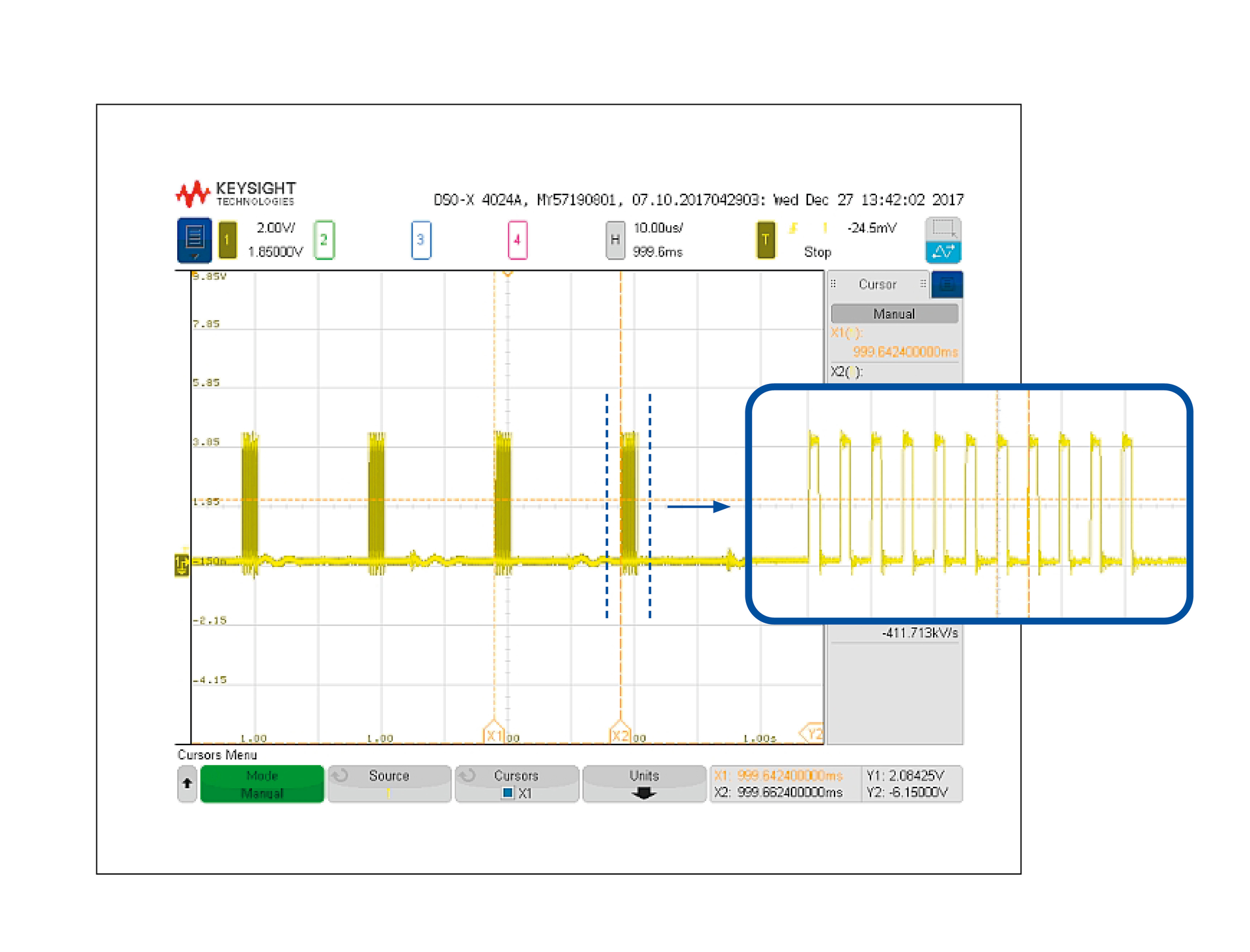
Task: Switch cursor Mode from Manual
Action: (262, 783)
